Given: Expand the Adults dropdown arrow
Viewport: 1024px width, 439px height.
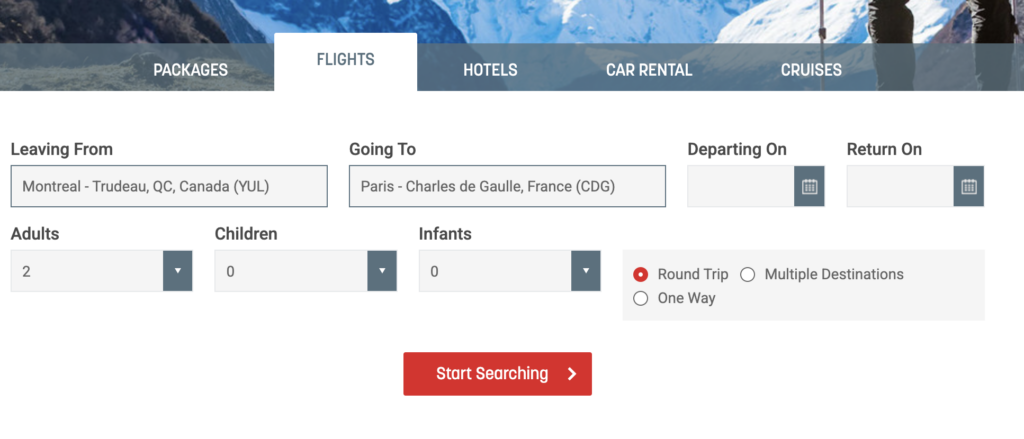Looking at the screenshot, I should tap(177, 271).
